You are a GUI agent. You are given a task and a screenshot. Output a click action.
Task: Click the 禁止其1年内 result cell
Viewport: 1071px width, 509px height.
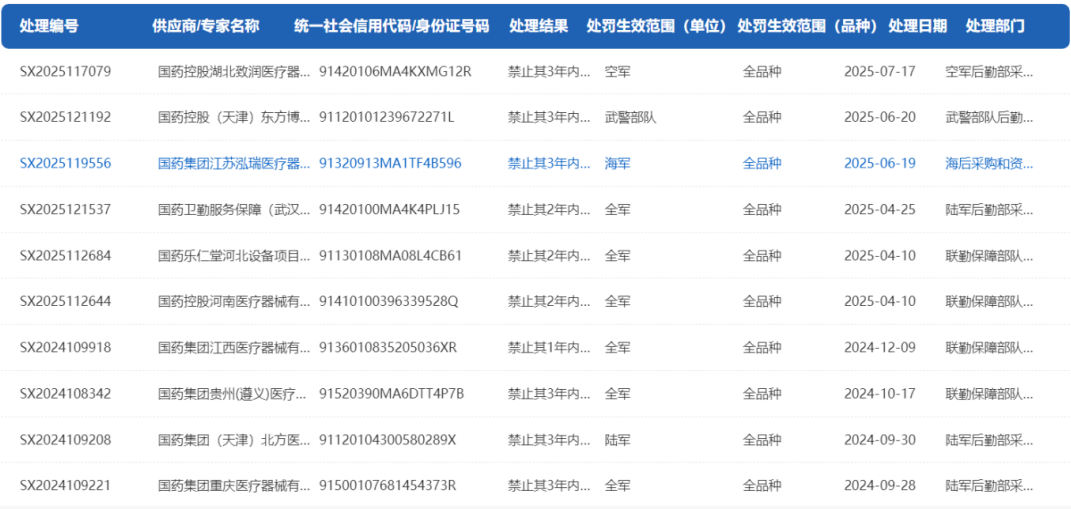click(549, 347)
